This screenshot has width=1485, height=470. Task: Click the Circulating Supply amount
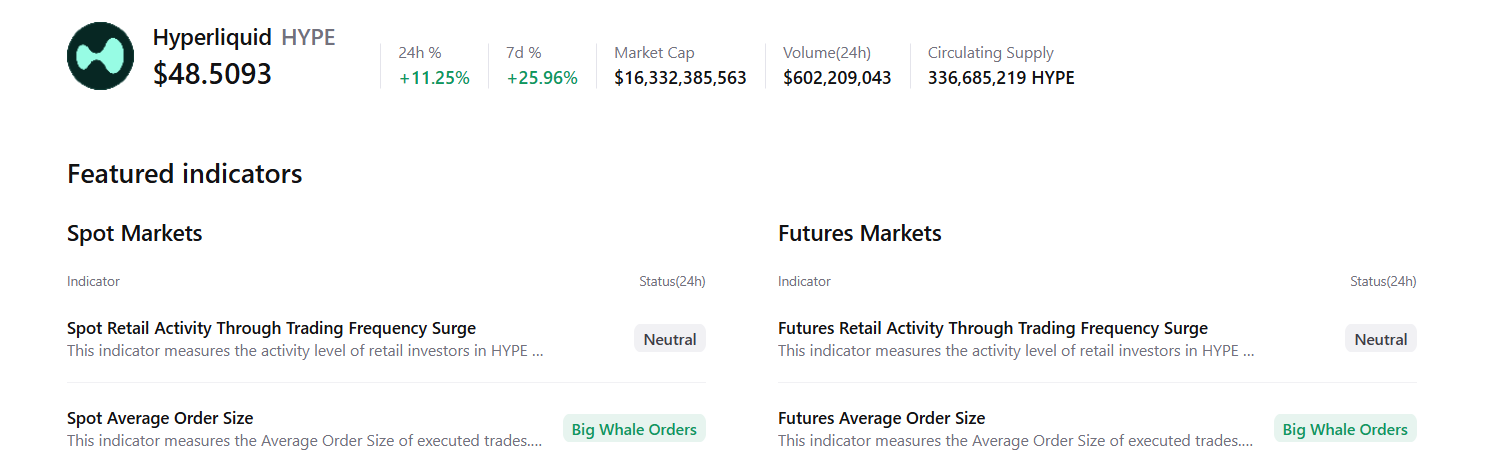click(1001, 78)
